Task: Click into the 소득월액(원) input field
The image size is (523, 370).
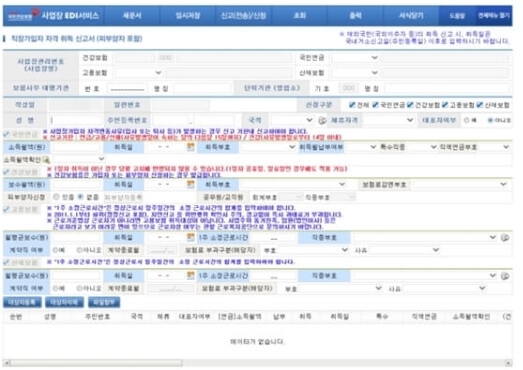Action: pos(76,147)
